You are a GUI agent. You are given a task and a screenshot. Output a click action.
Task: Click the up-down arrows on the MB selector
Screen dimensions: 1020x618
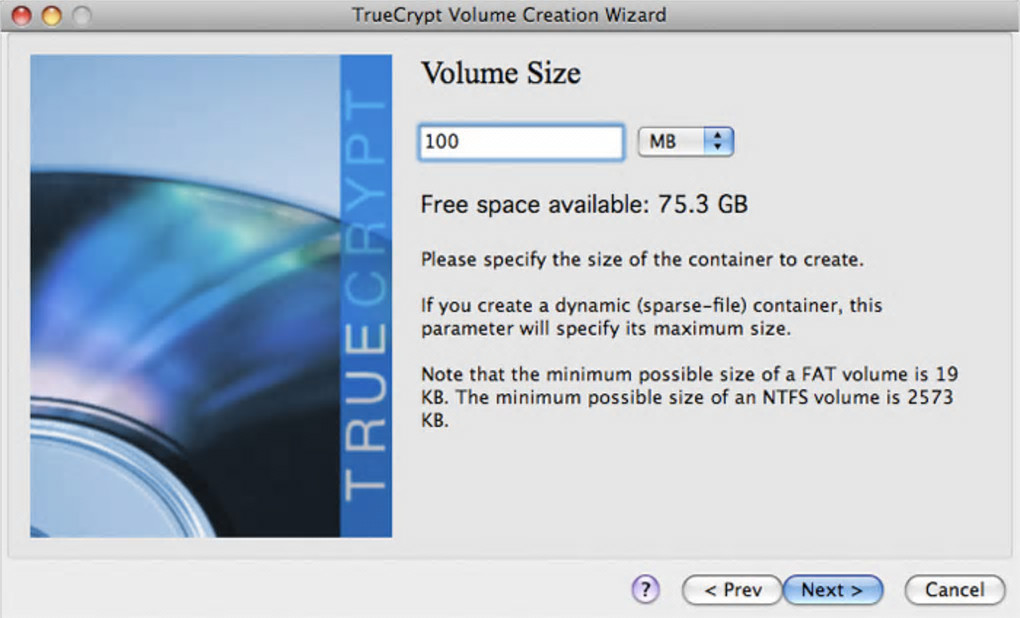(x=718, y=141)
